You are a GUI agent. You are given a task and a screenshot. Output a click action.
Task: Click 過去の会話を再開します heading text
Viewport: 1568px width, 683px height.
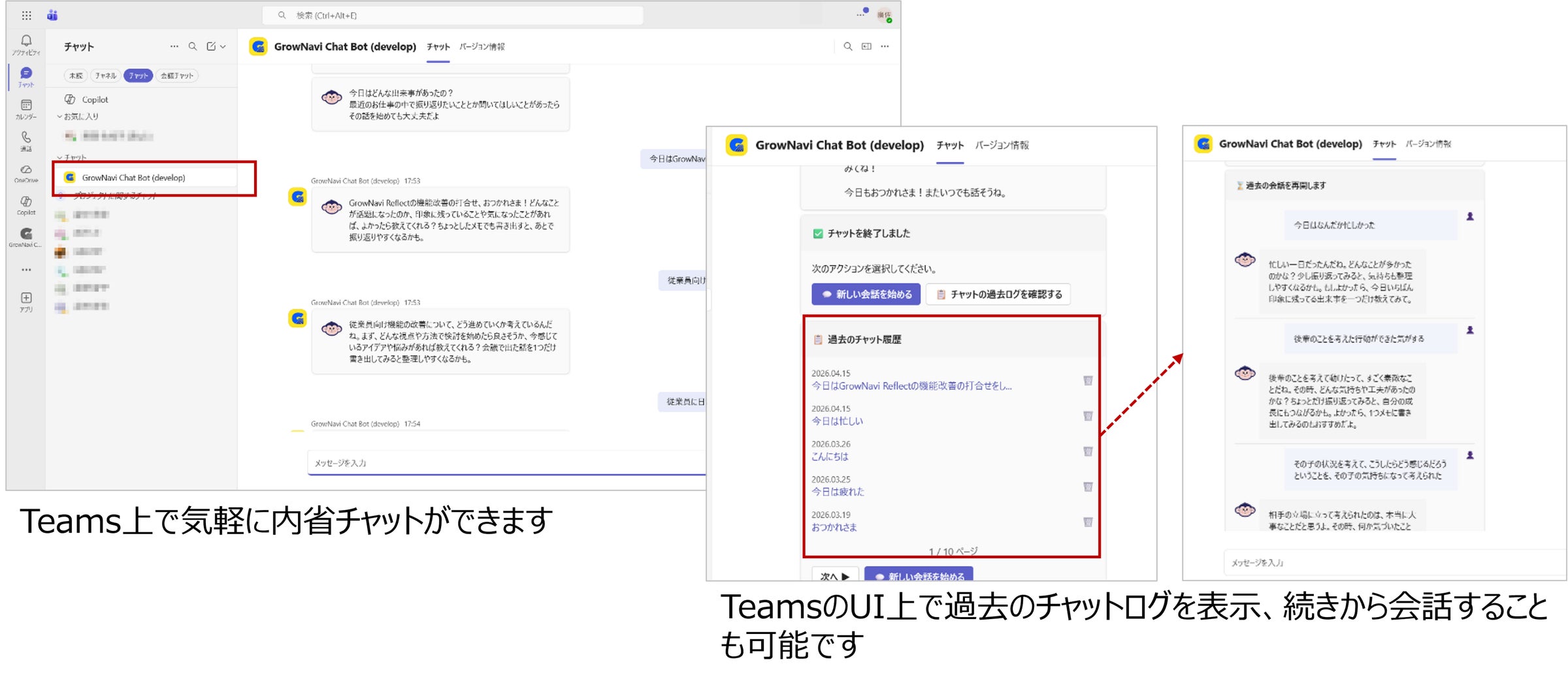pyautogui.click(x=1286, y=185)
